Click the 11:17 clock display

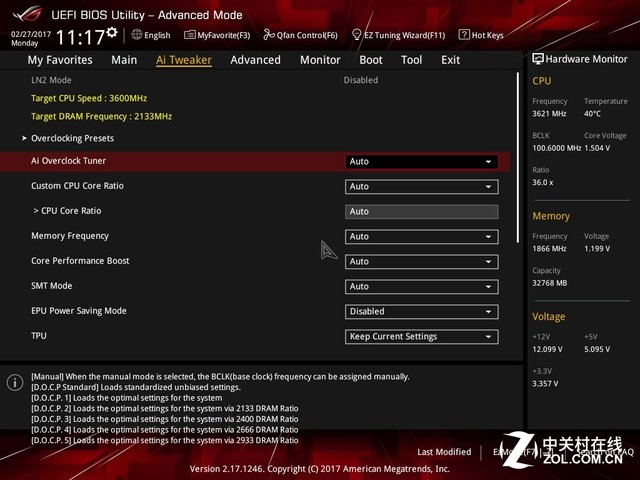click(x=80, y=38)
